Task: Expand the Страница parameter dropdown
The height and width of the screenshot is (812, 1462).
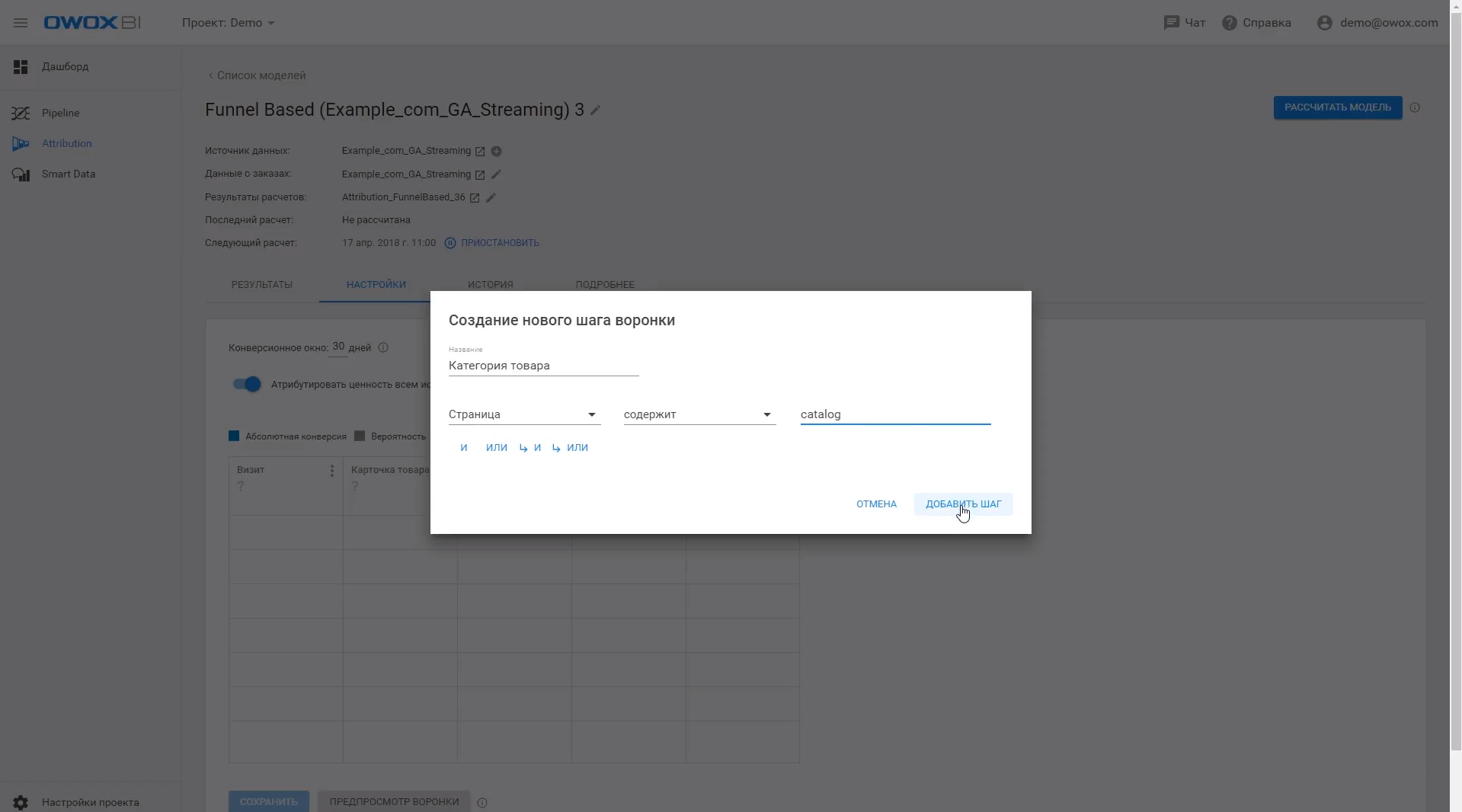Action: coord(523,414)
